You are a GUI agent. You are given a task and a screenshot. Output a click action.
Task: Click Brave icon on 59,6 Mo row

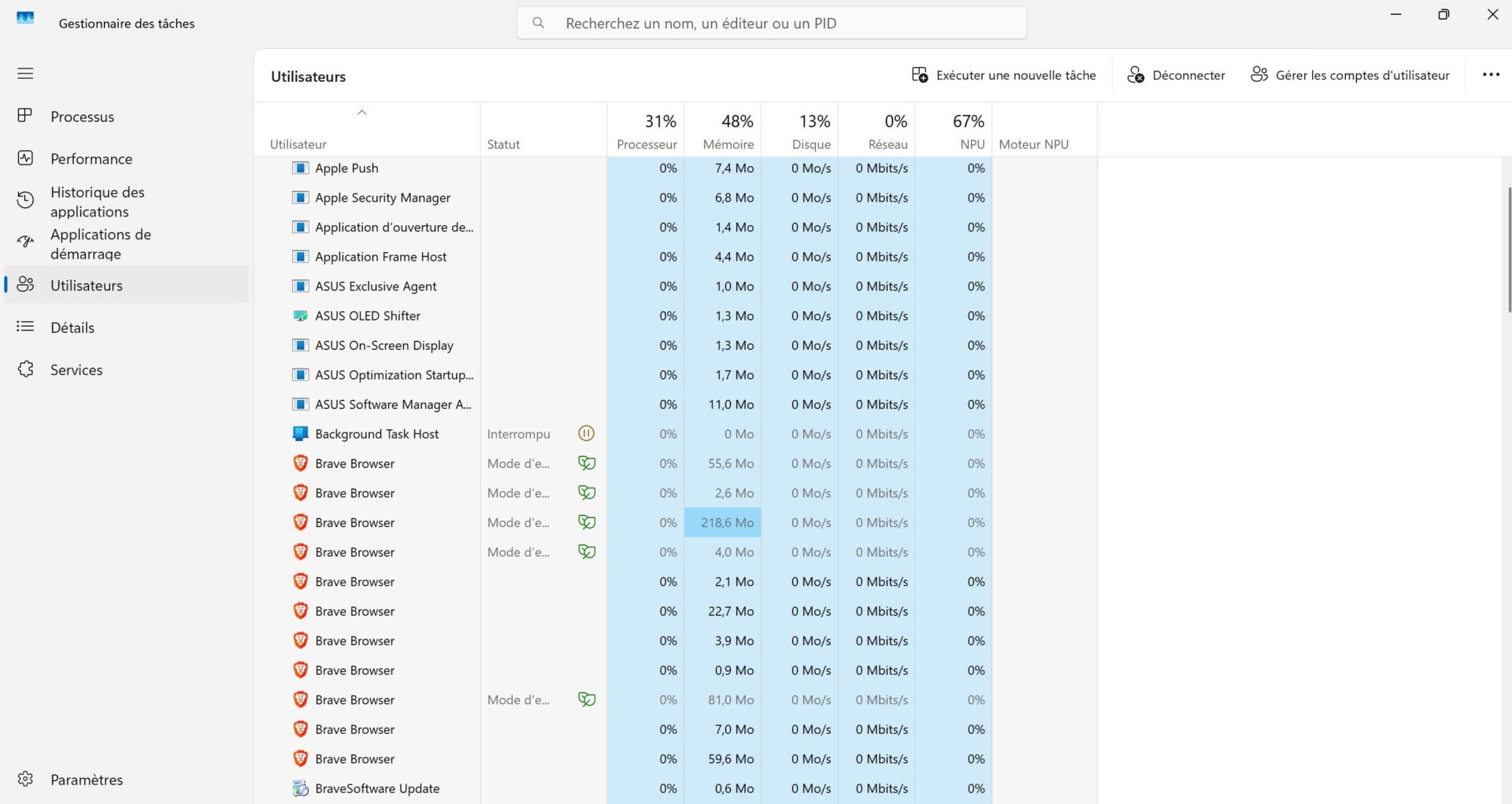click(x=300, y=758)
